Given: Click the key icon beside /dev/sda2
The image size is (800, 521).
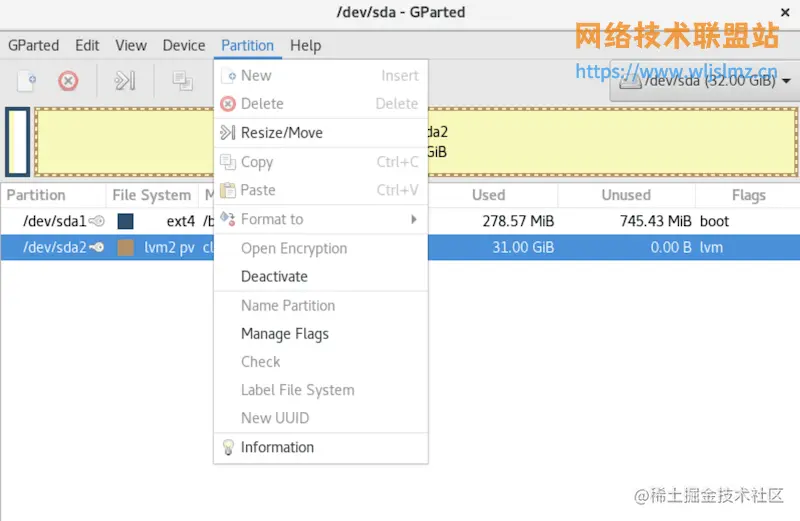Looking at the screenshot, I should 96,247.
